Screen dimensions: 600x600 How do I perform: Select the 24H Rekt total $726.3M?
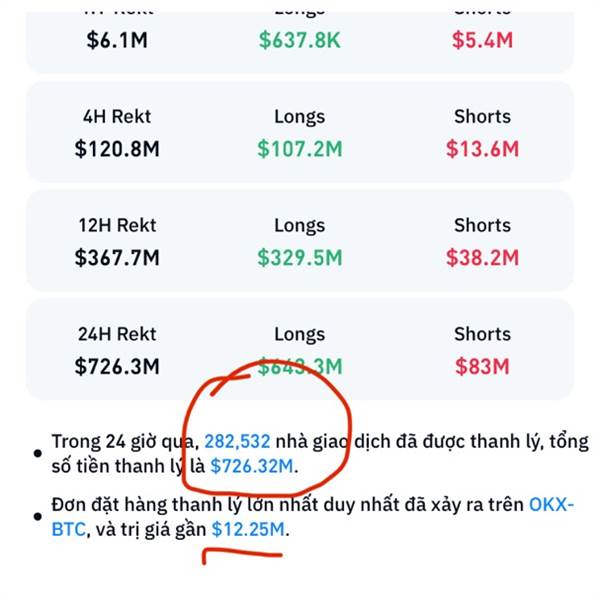click(x=117, y=366)
